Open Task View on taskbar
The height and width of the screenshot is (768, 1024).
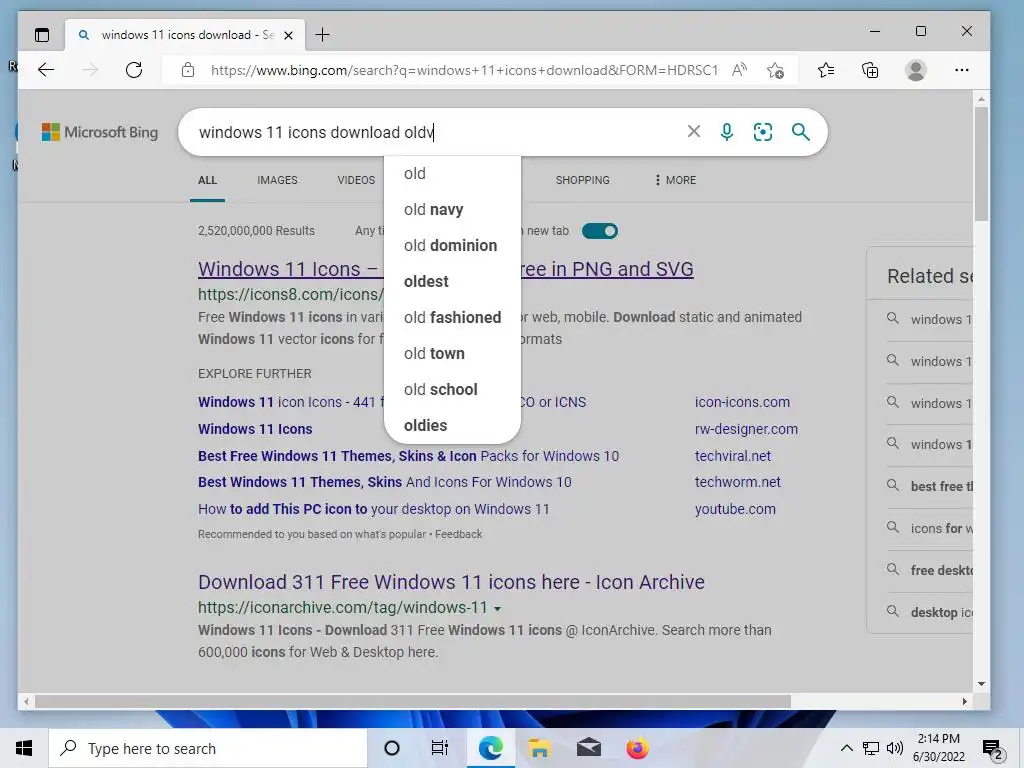[440, 748]
